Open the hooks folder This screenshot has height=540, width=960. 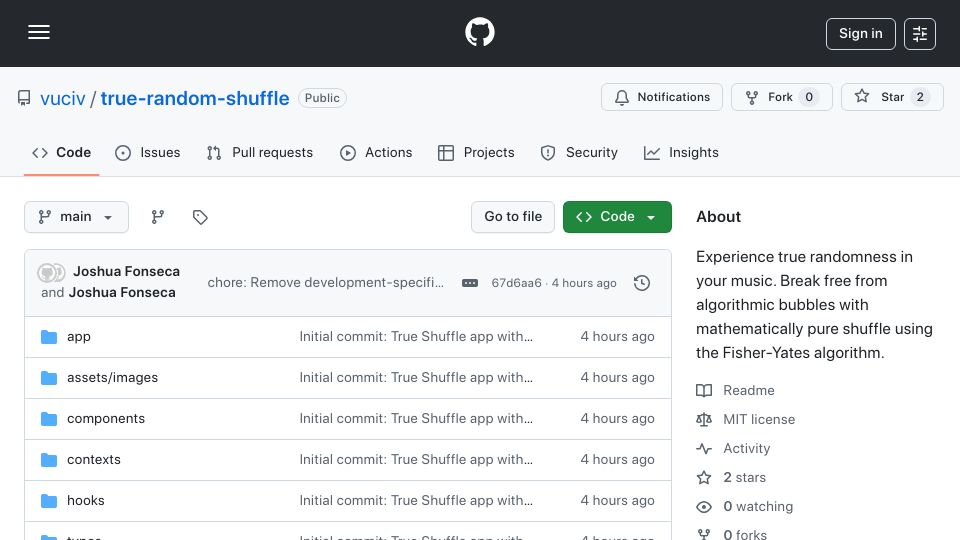coord(86,500)
